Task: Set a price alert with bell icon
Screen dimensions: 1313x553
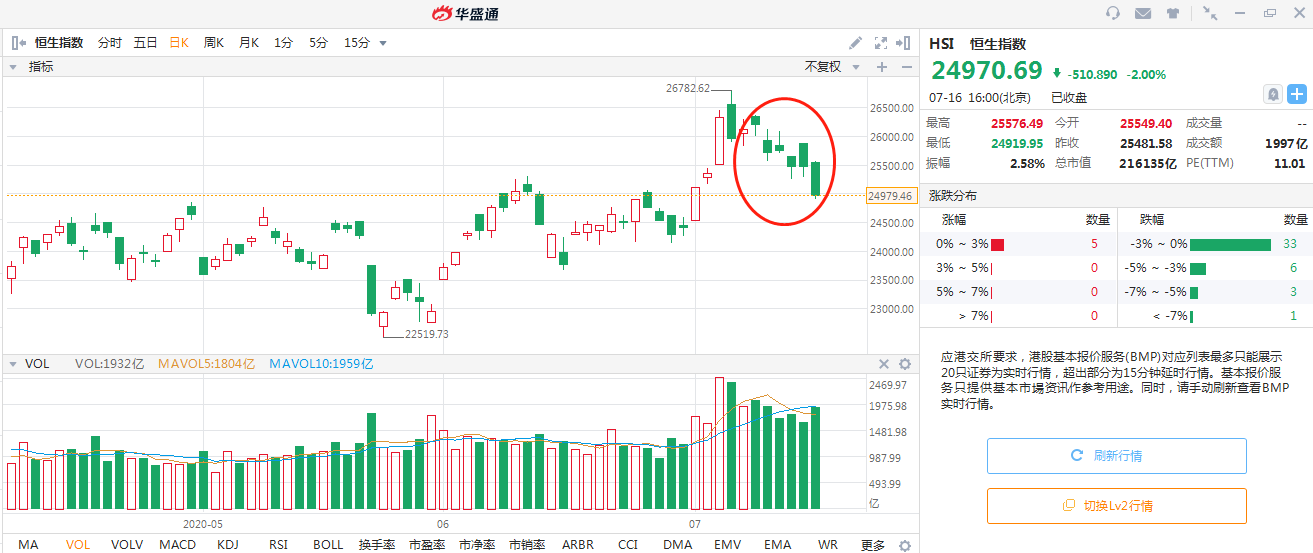Action: (1273, 94)
